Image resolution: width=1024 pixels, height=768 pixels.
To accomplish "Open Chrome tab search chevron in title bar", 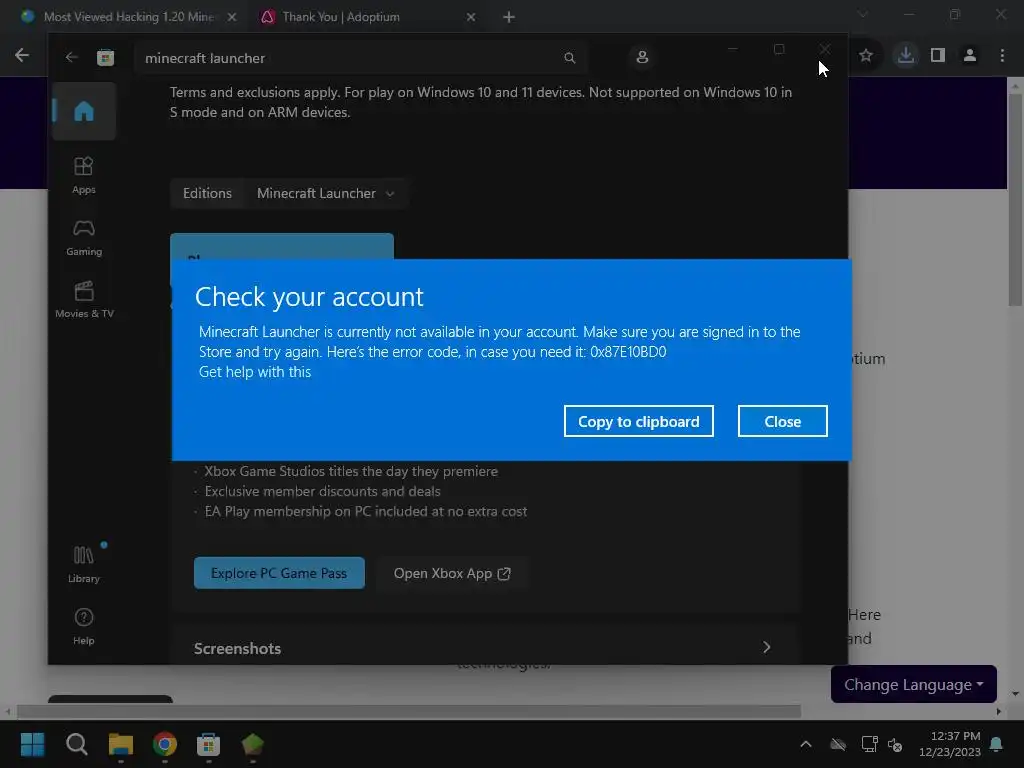I will pyautogui.click(x=863, y=14).
